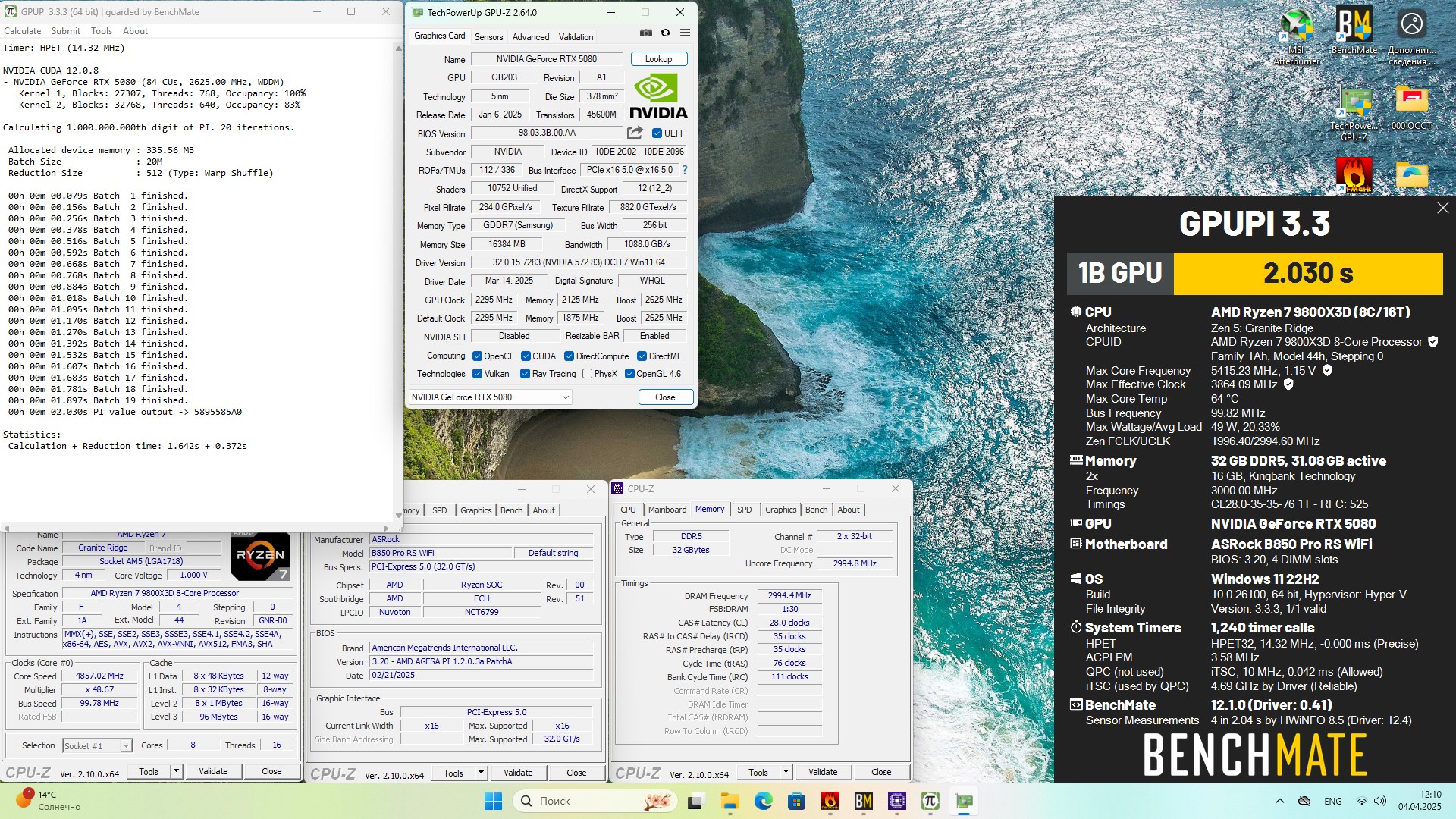The image size is (1456, 819).
Task: Click the weather widget on the taskbar
Action: (x=47, y=801)
